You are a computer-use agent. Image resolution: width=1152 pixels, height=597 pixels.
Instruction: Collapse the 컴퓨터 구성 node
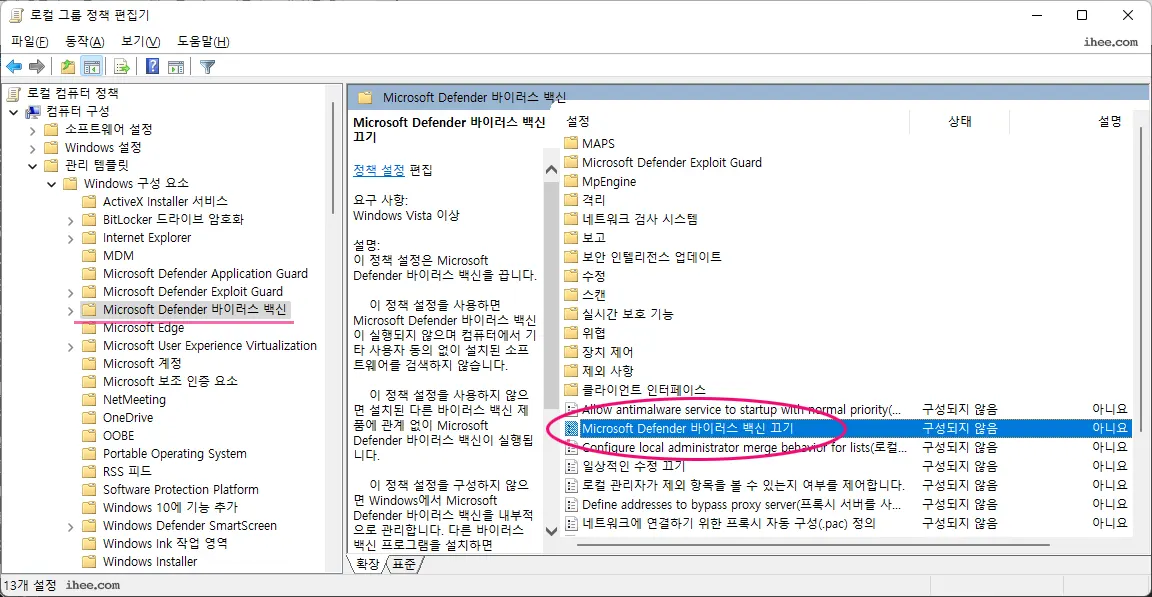point(14,112)
